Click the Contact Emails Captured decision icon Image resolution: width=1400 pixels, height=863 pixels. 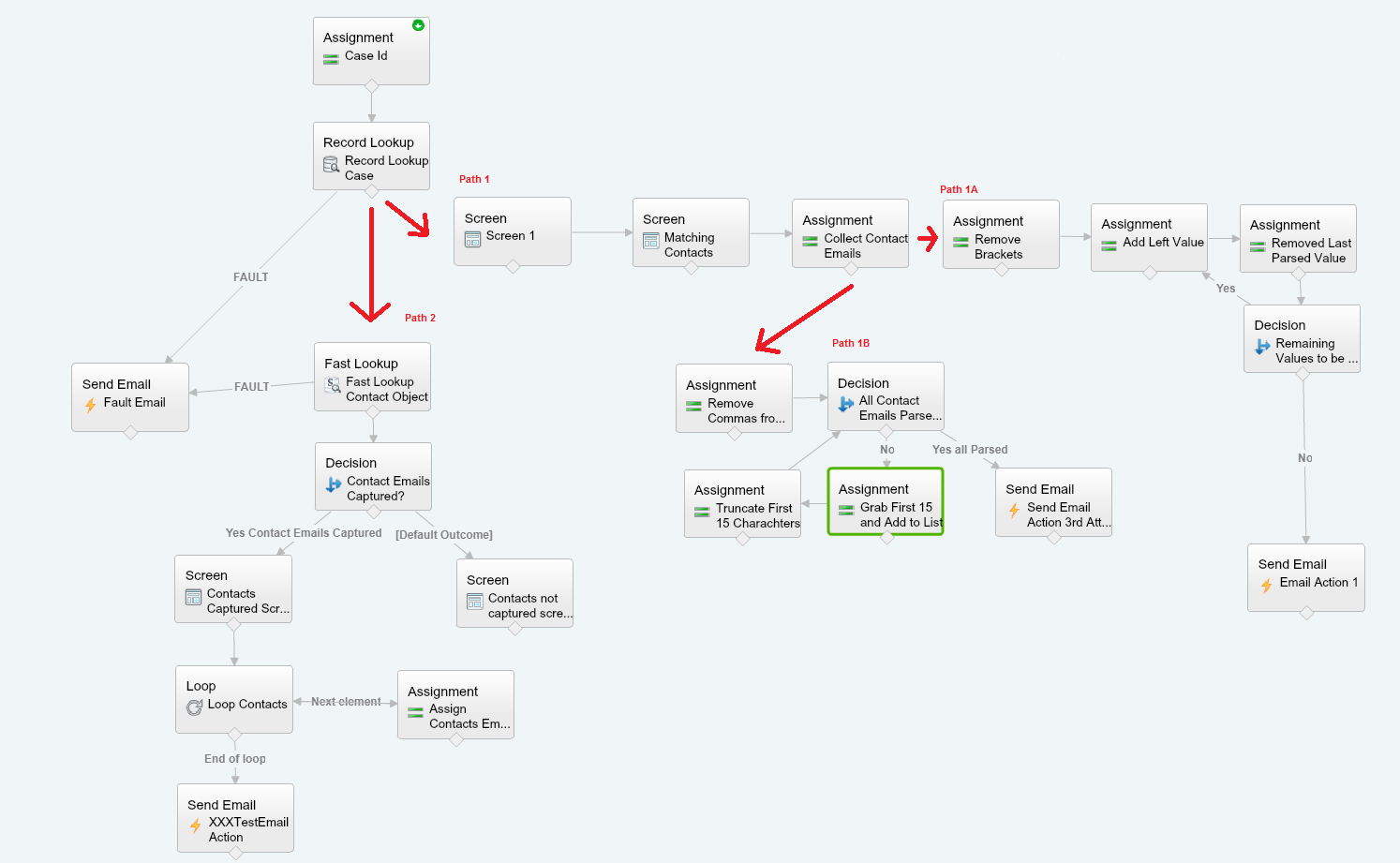pos(334,484)
